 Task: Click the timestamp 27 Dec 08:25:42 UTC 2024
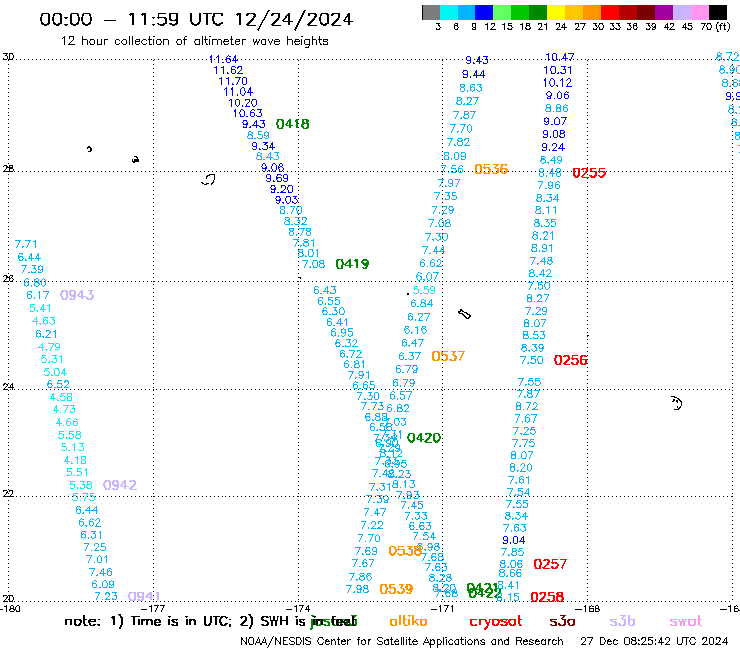tap(654, 642)
